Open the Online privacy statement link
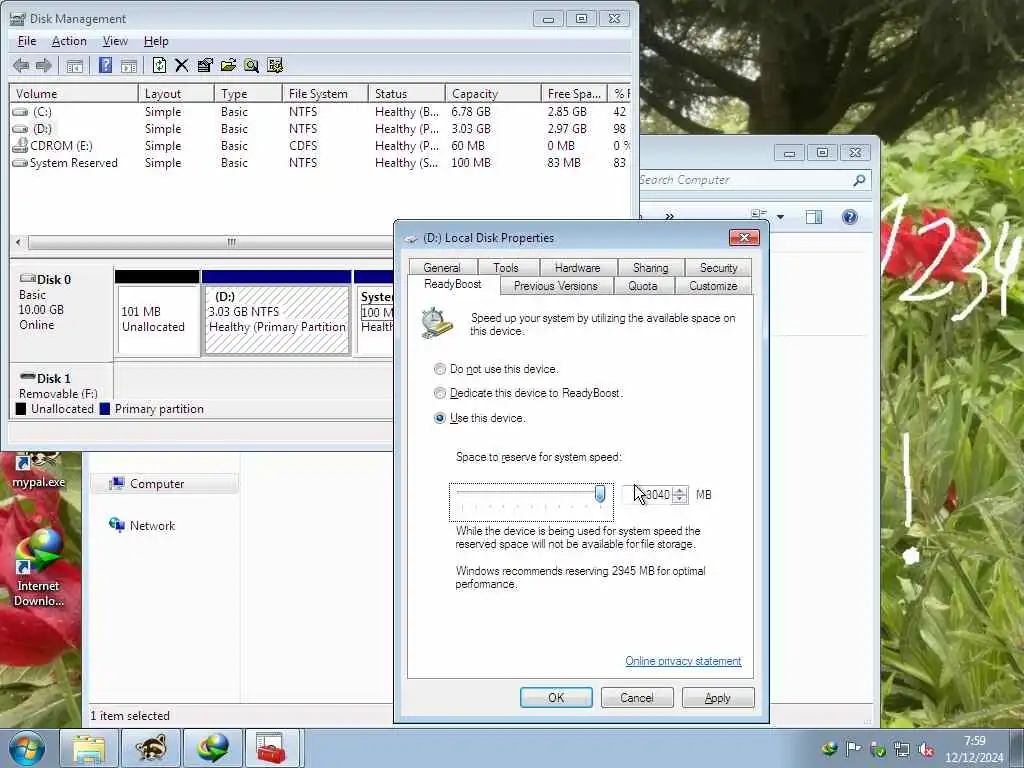The image size is (1024, 768). (683, 661)
